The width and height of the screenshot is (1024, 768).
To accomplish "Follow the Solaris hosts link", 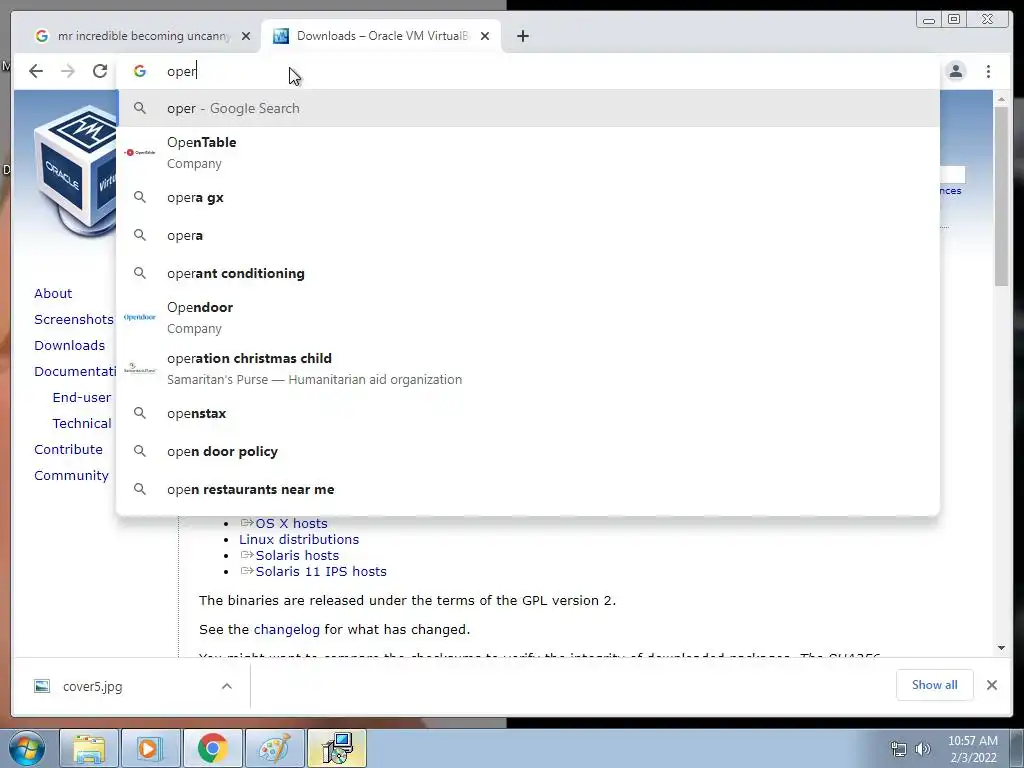I will coord(297,556).
